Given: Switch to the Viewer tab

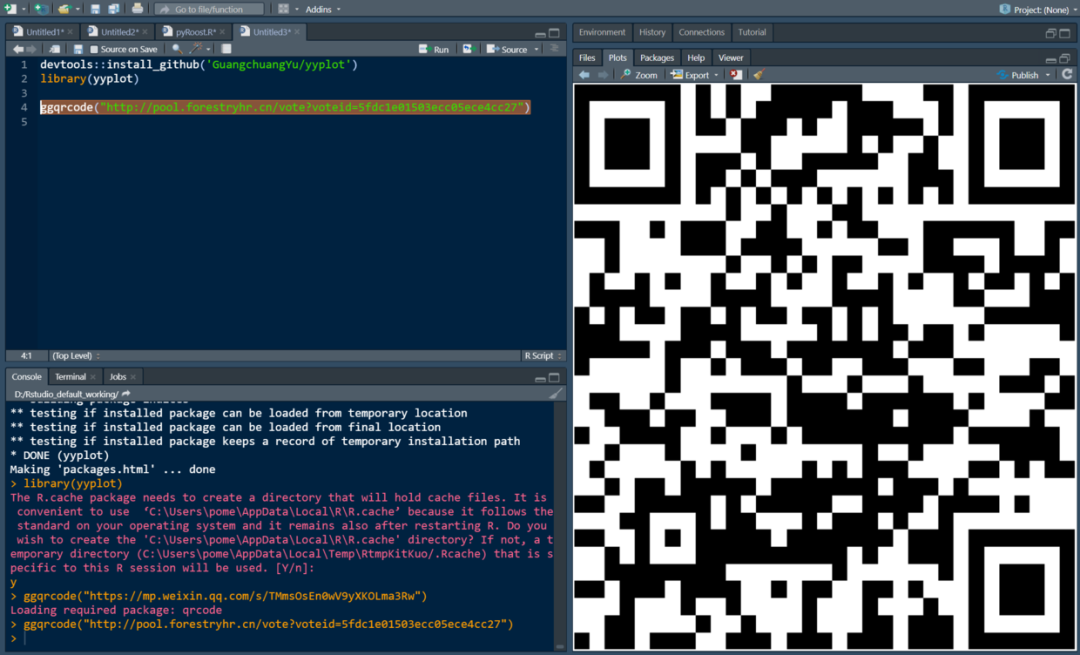Looking at the screenshot, I should coord(730,58).
